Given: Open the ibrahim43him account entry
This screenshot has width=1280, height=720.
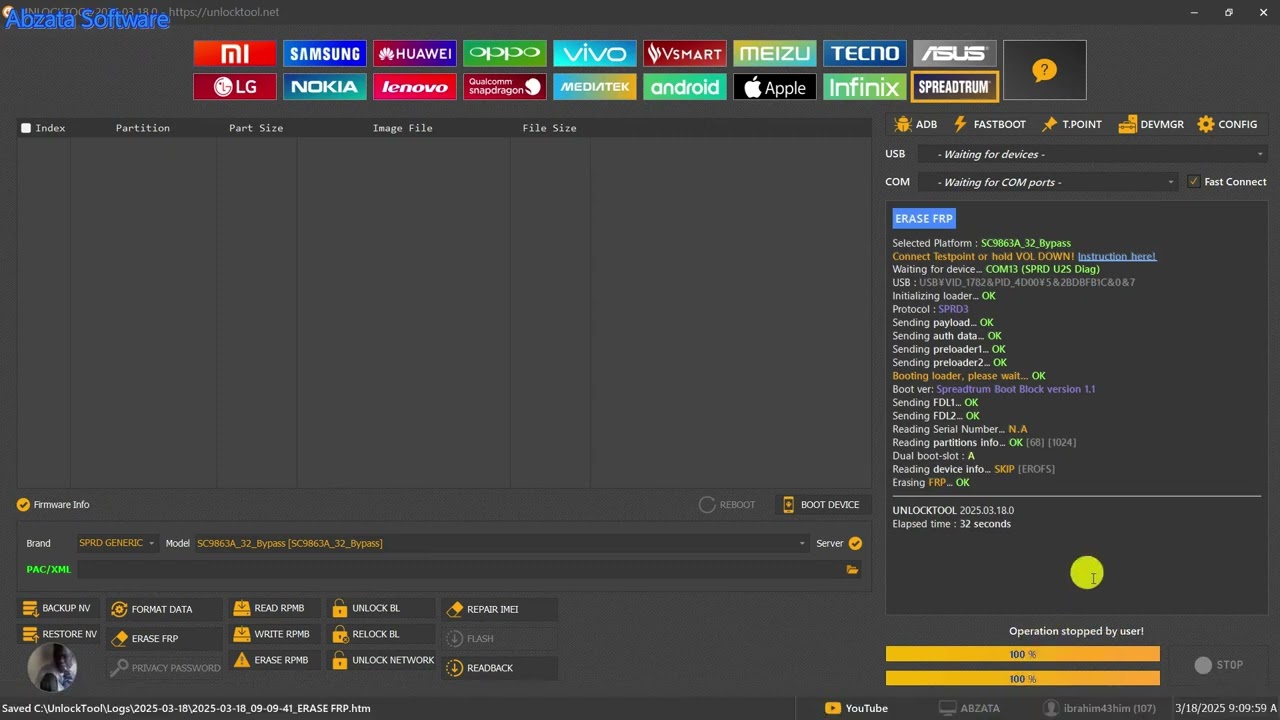Looking at the screenshot, I should [1099, 708].
